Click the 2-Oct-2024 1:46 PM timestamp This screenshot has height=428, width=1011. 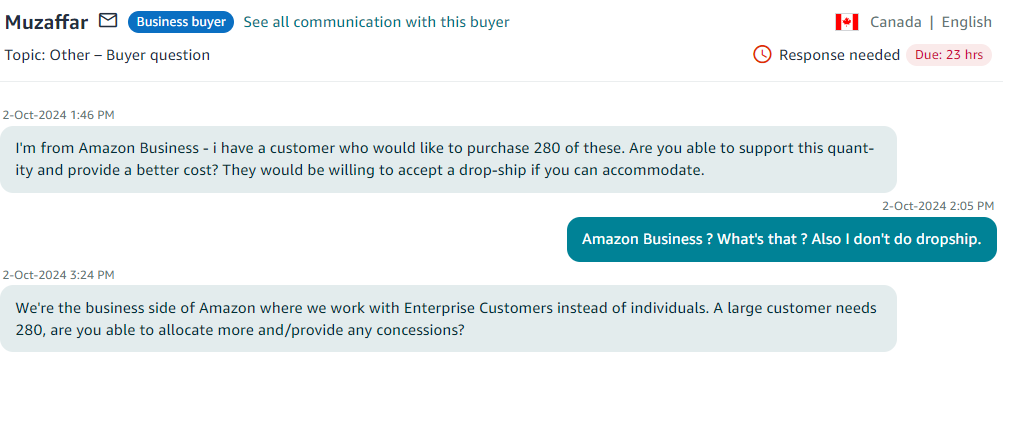(59, 115)
